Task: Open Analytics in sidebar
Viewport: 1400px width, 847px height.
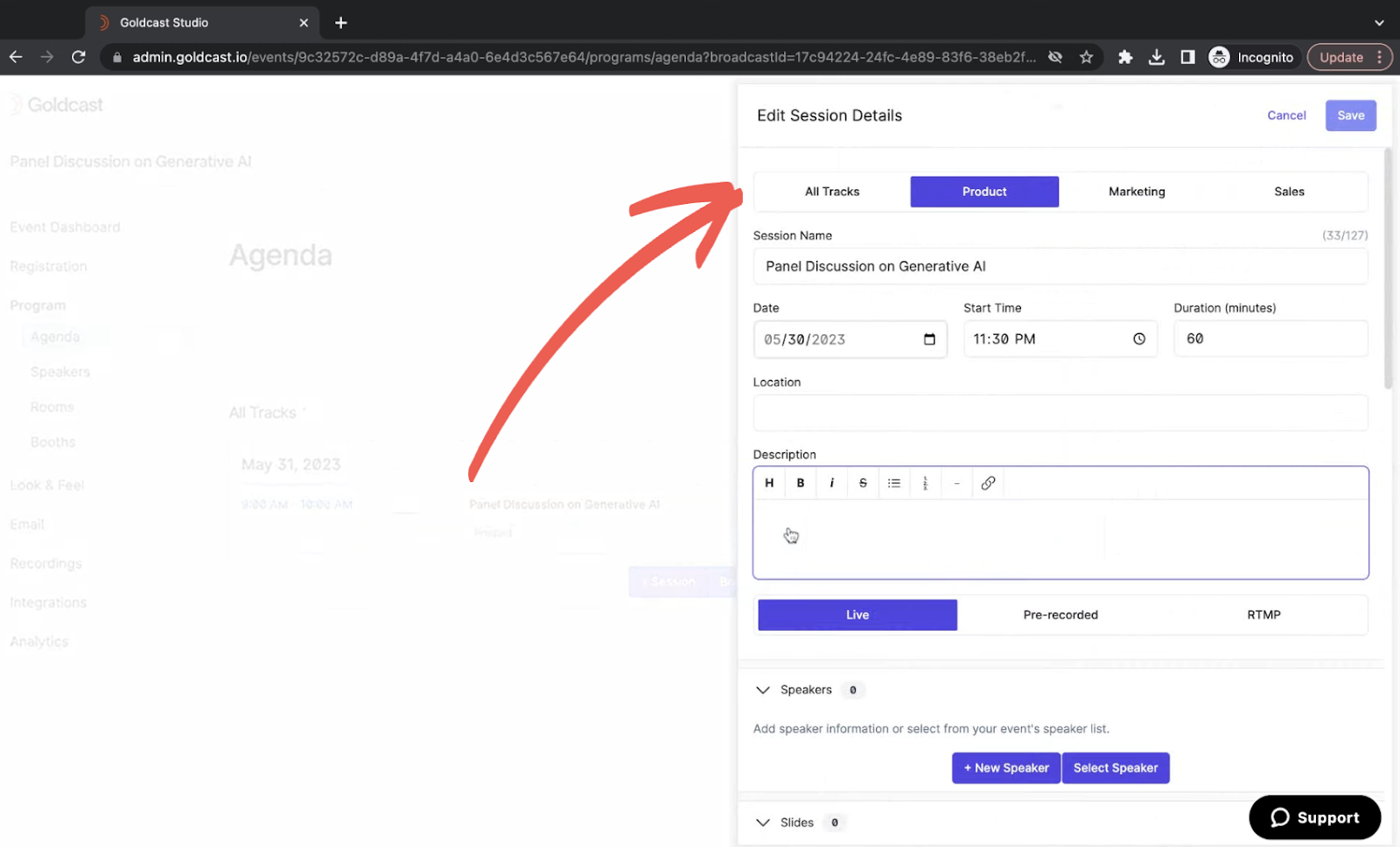Action: click(x=38, y=641)
